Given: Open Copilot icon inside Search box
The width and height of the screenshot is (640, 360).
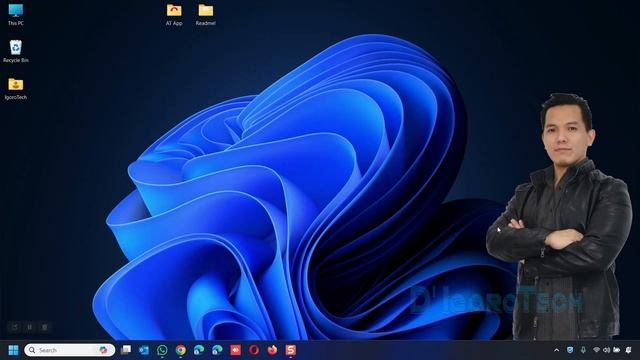Looking at the screenshot, I should click(x=103, y=350).
